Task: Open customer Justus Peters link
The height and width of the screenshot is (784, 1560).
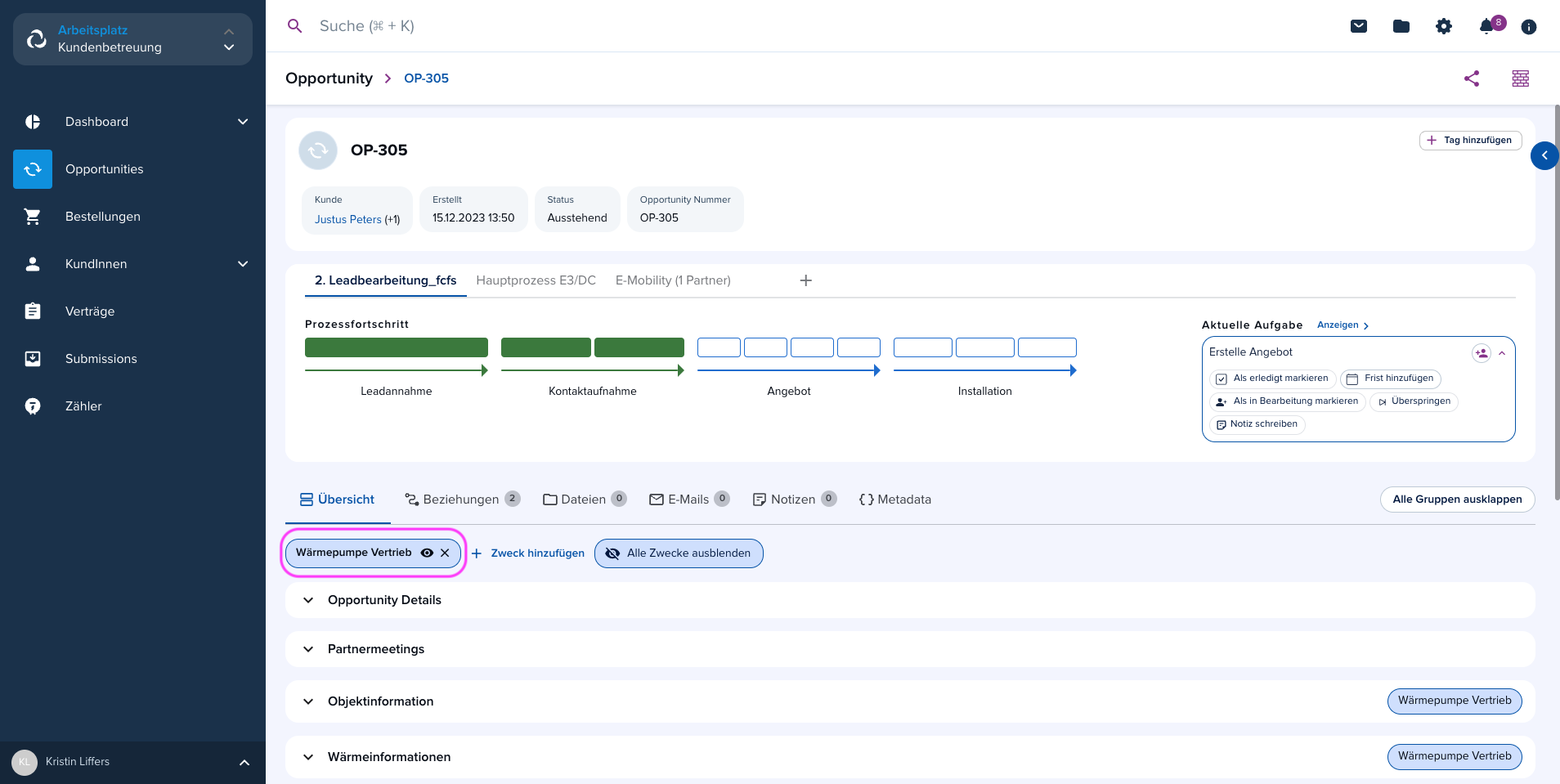Action: point(348,219)
